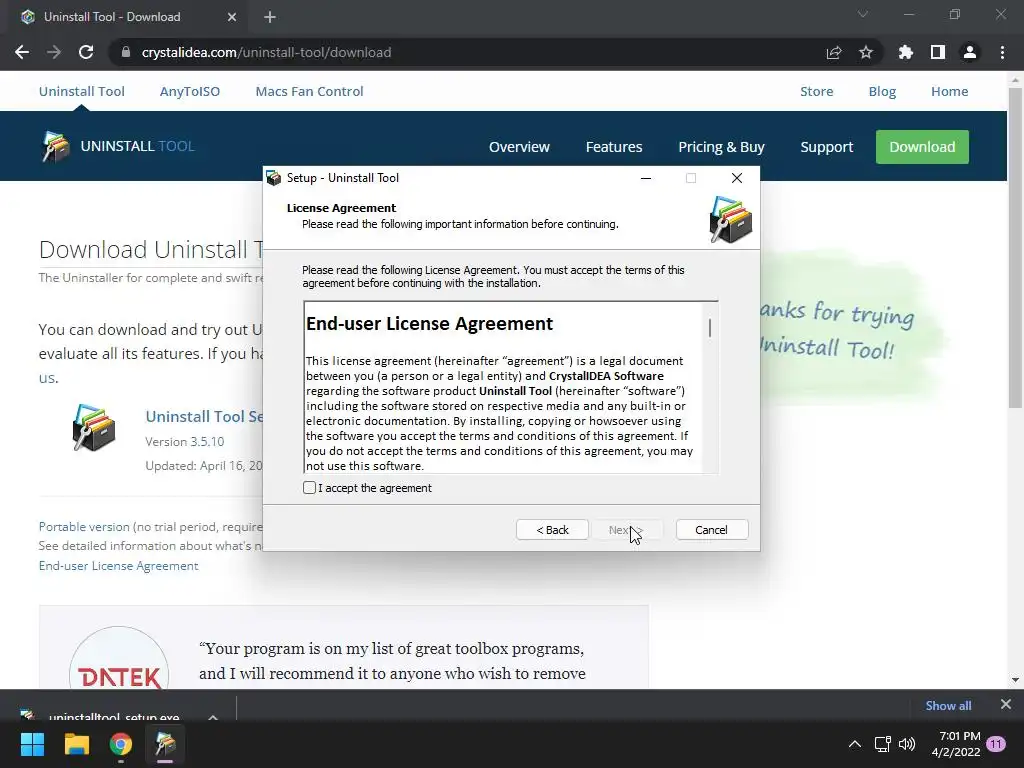1024x768 pixels.
Task: Click the webpage vertical scrollbar thumb
Action: point(1015,248)
